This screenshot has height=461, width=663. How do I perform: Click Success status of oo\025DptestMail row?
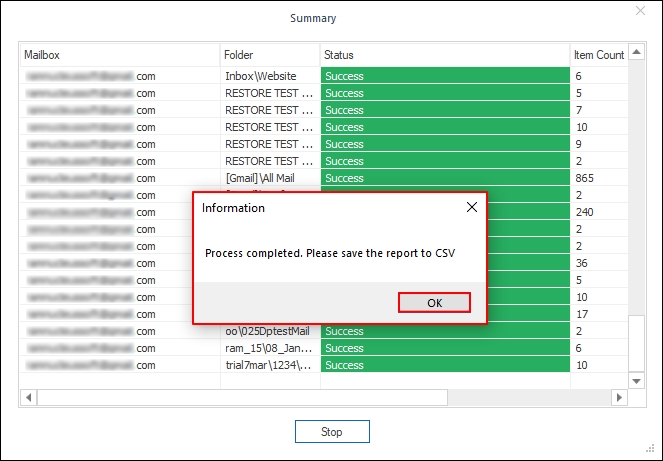point(445,331)
